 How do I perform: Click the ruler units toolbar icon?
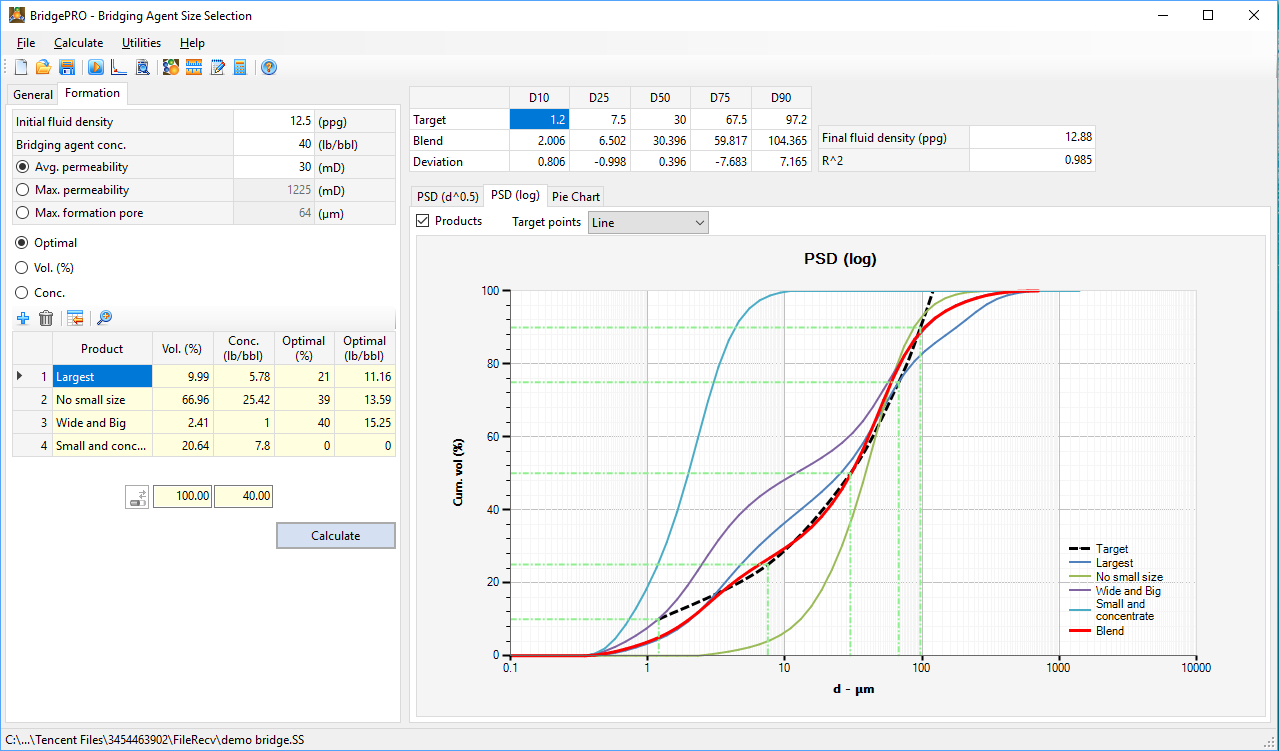coord(194,68)
